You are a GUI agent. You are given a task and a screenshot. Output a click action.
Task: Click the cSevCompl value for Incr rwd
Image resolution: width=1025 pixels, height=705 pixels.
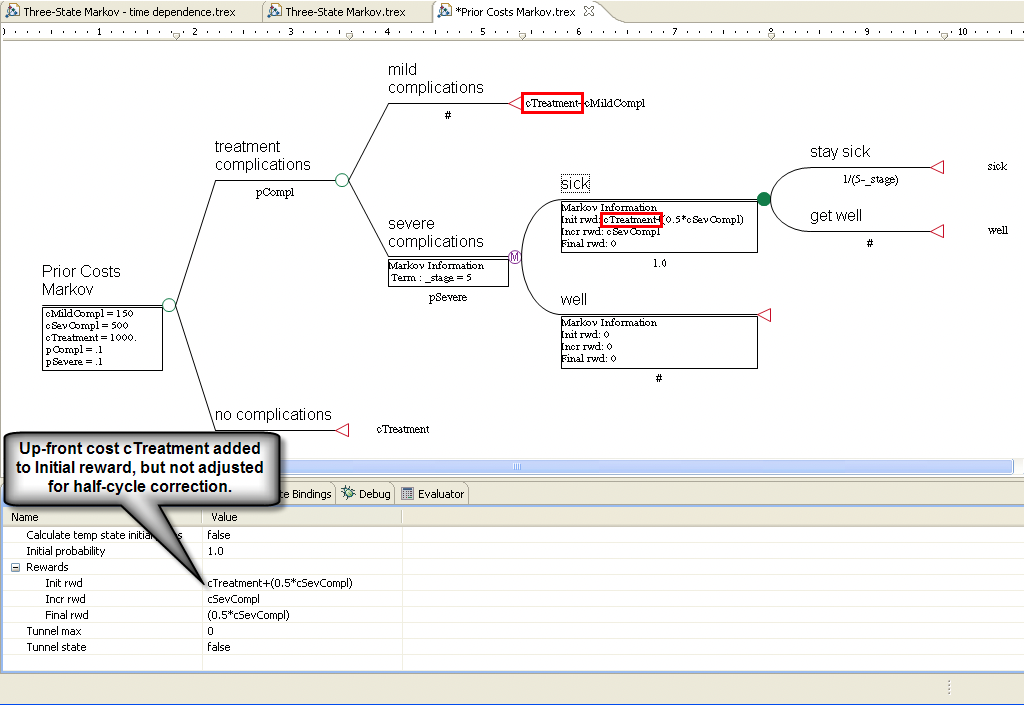click(230, 599)
